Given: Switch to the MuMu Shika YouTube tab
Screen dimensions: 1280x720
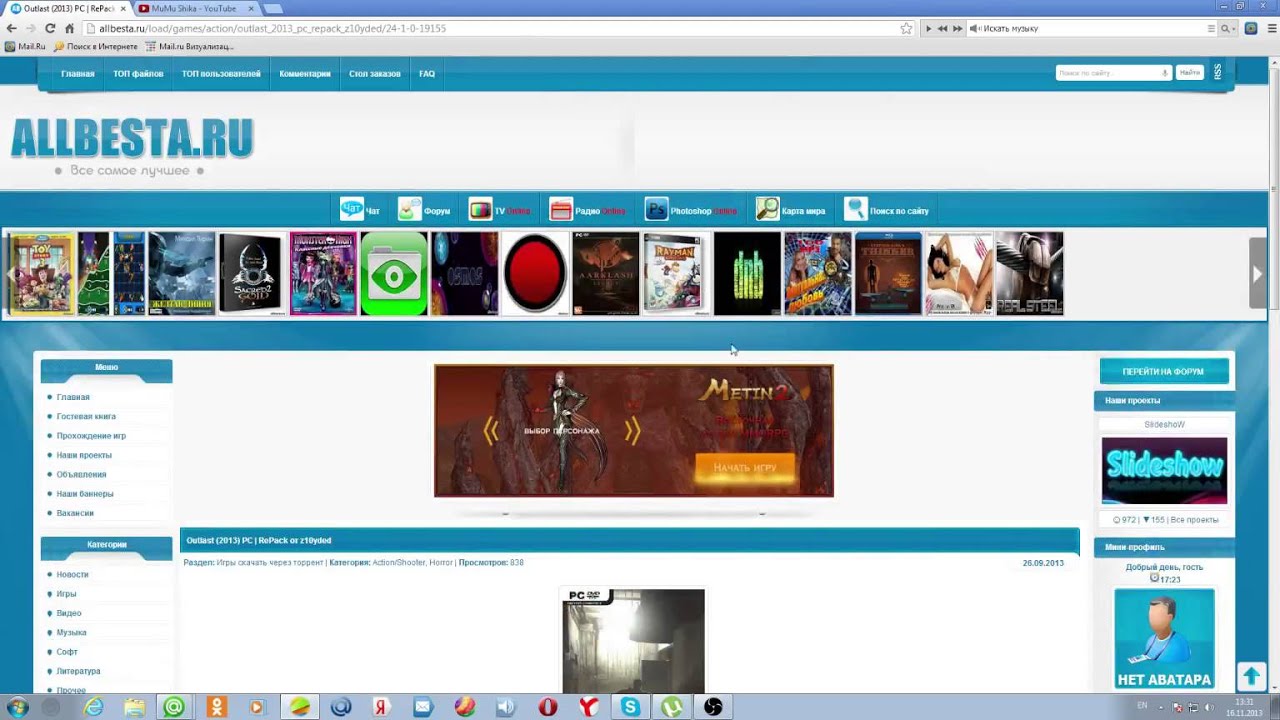Looking at the screenshot, I should 194,8.
